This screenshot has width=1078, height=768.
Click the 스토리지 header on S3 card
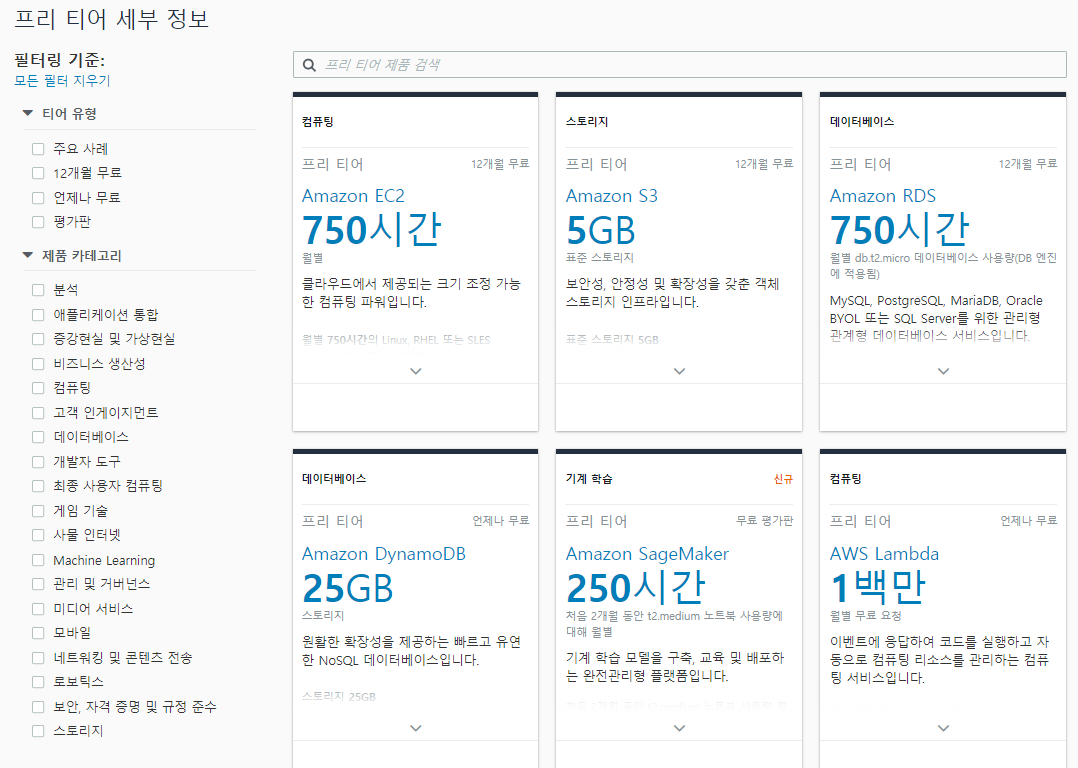[x=587, y=121]
